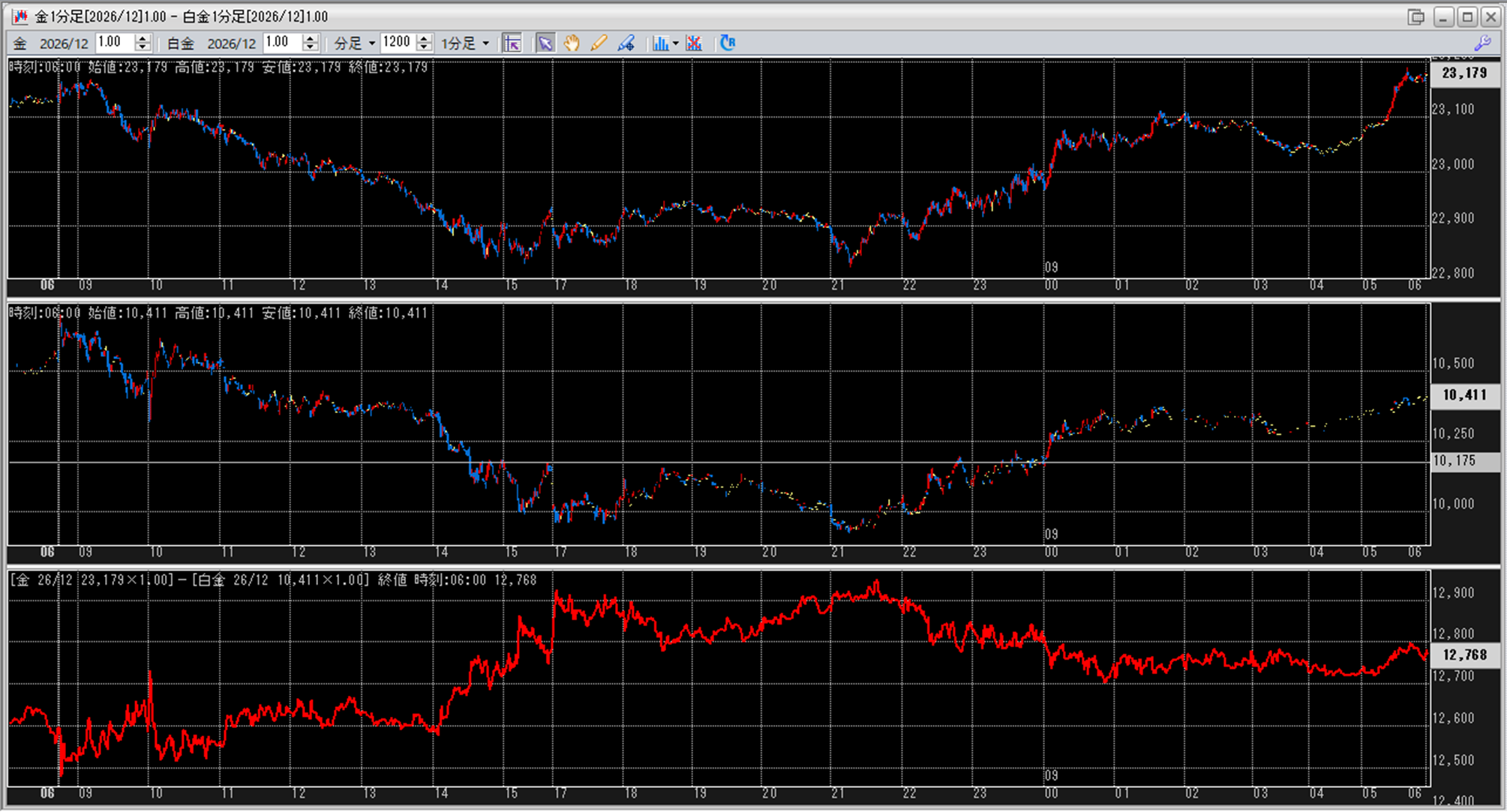Image resolution: width=1507 pixels, height=812 pixels.
Task: Open the 分足 chart type dropdown
Action: click(355, 43)
